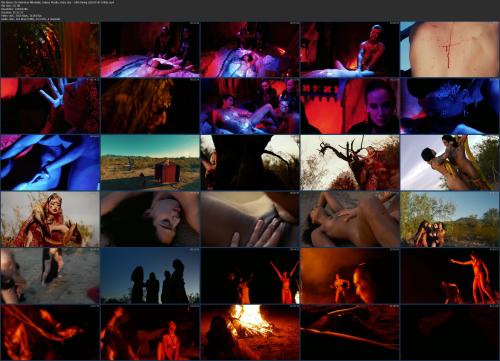The image size is (500, 361).
Task: Open thumbnail of legs on sandy ground
Action: pyautogui.click(x=50, y=276)
